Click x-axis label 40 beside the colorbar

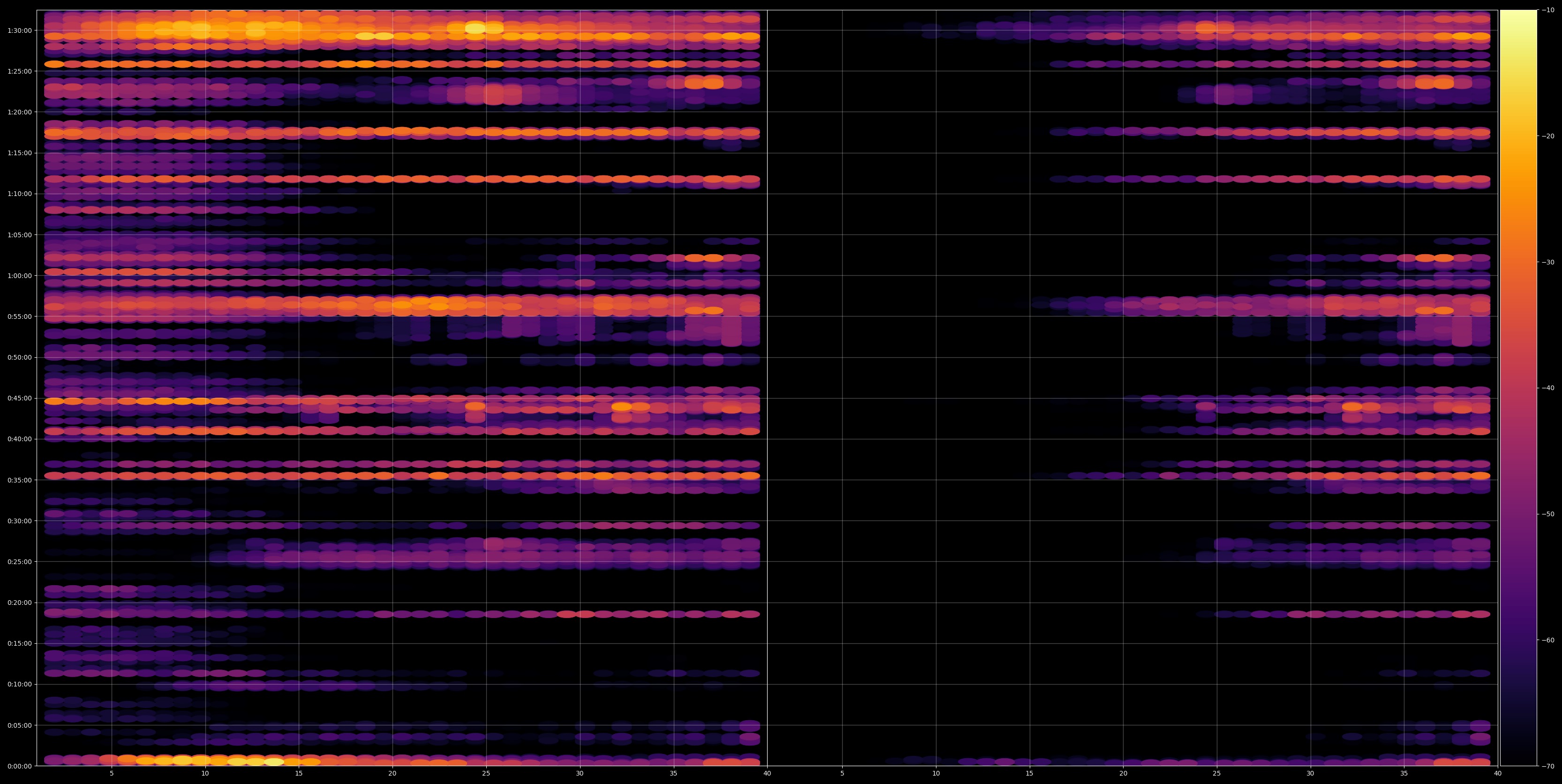click(x=1498, y=774)
